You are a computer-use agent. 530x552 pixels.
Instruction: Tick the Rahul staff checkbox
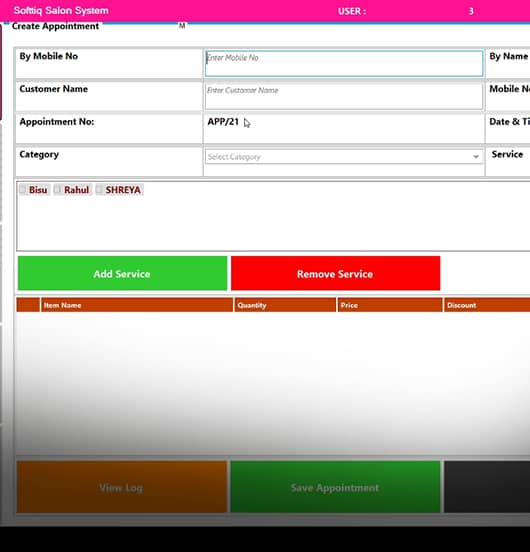click(x=58, y=190)
